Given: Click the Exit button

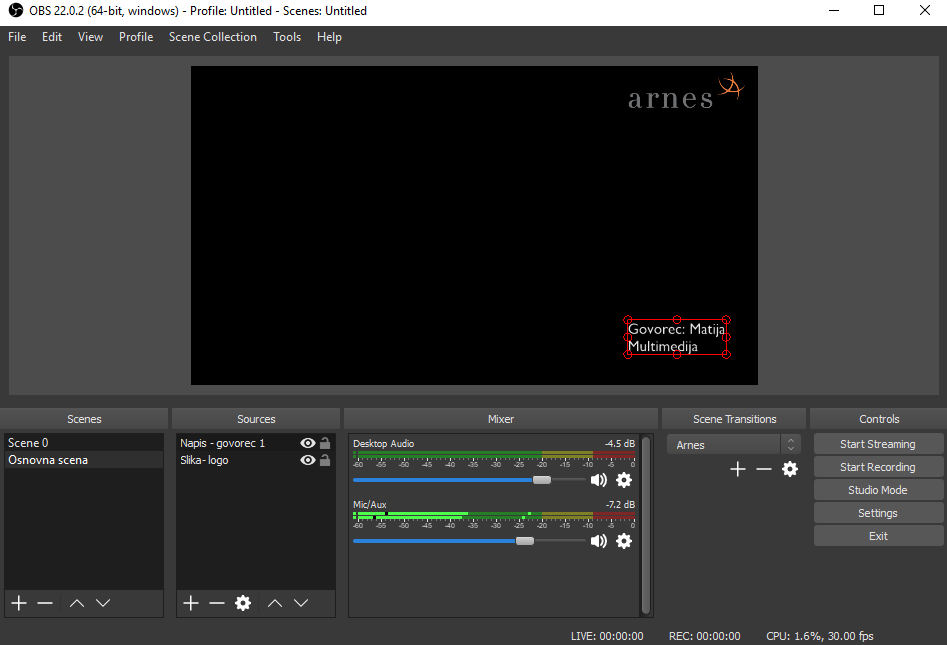Looking at the screenshot, I should (x=878, y=536).
